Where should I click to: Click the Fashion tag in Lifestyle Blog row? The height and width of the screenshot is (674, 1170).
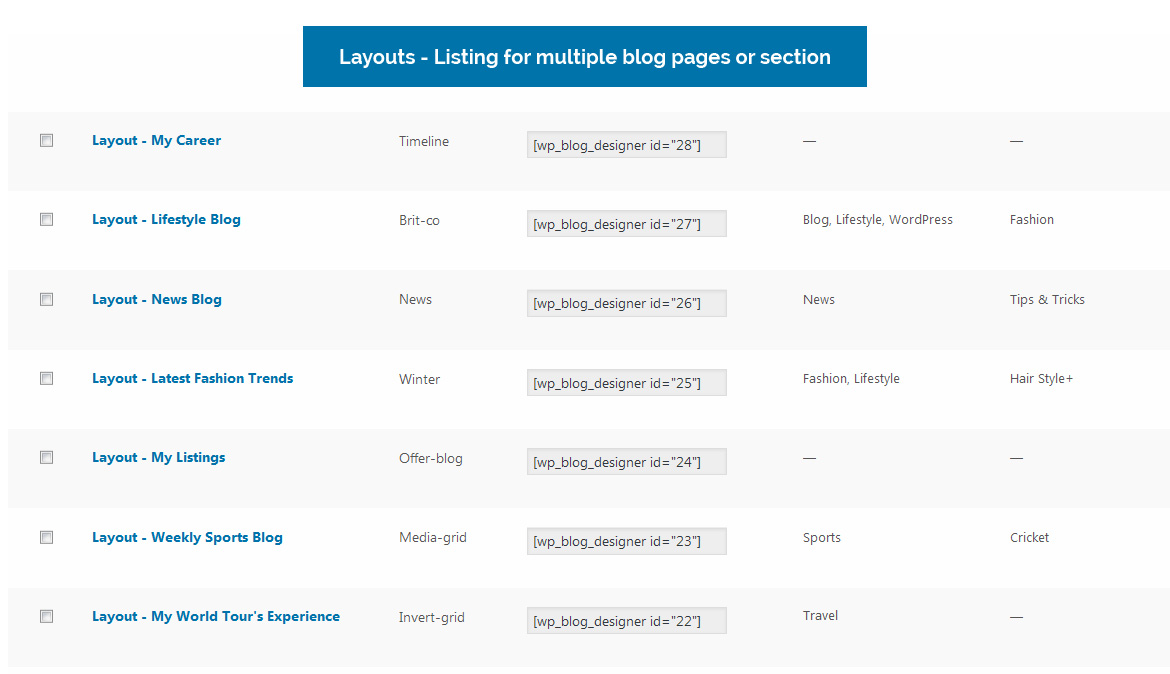pyautogui.click(x=1031, y=219)
